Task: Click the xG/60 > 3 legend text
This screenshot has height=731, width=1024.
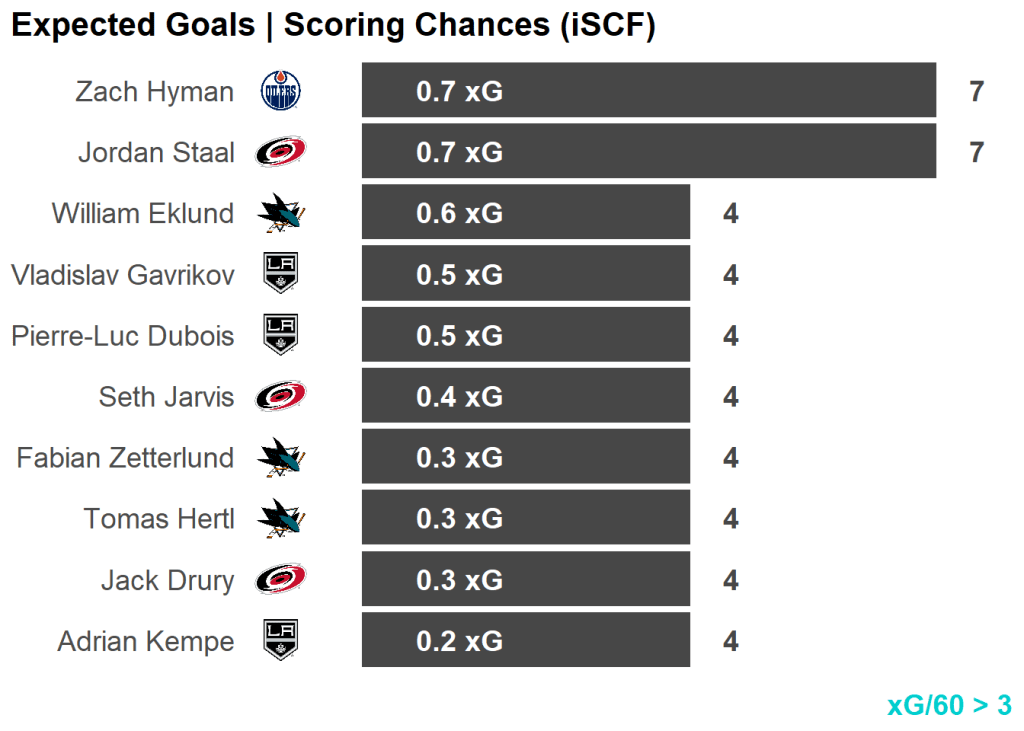Action: [x=949, y=705]
